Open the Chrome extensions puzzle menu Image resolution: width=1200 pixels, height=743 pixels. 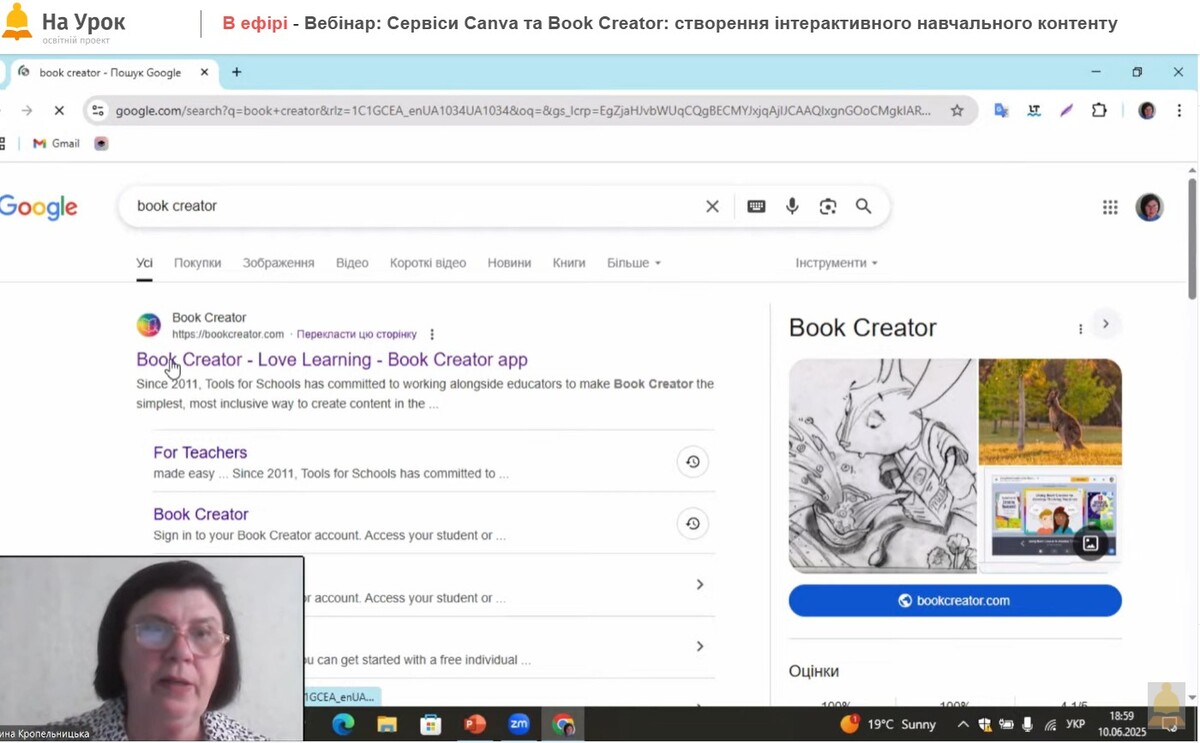[x=1100, y=111]
